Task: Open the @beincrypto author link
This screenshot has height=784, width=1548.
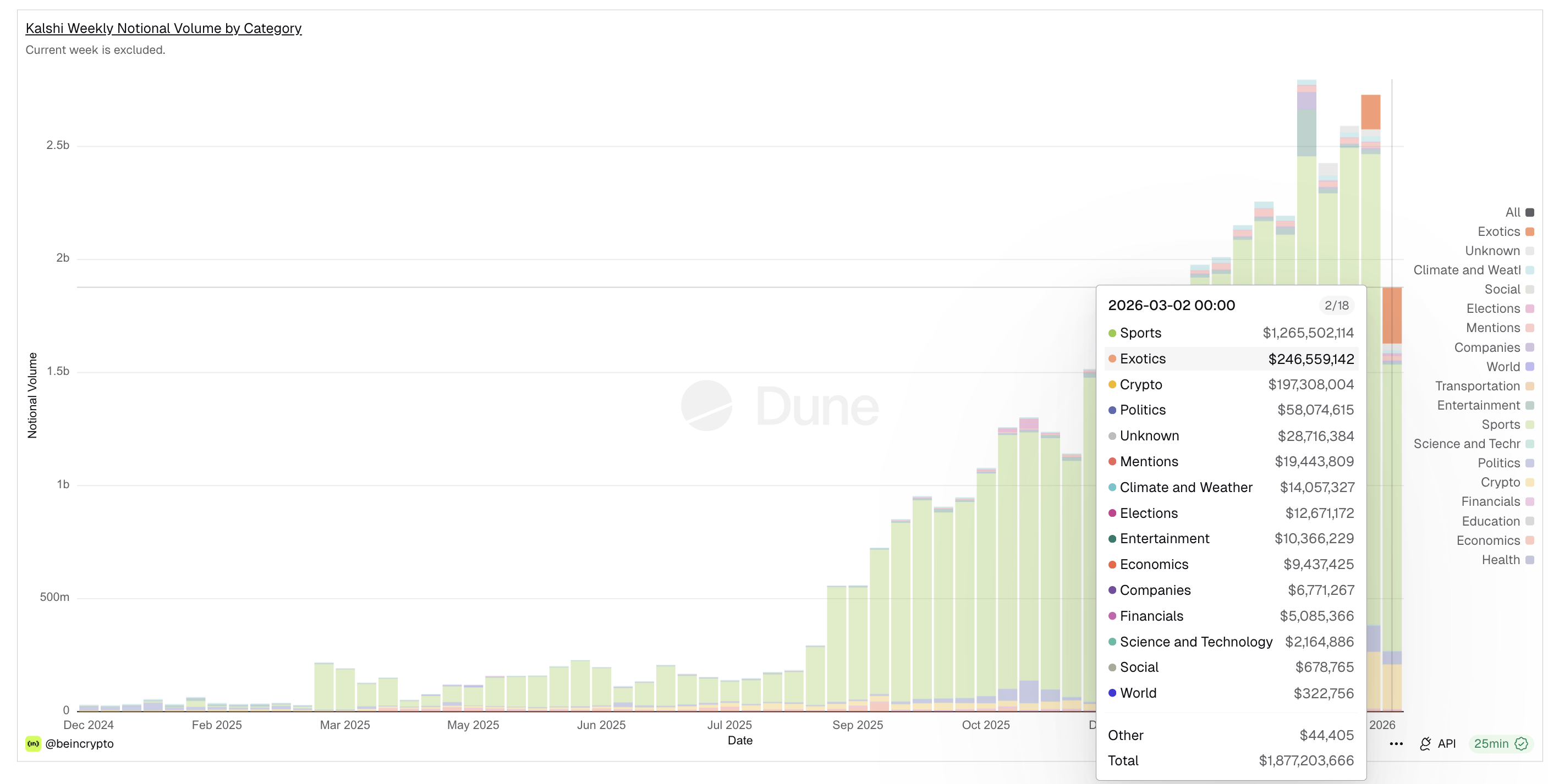Action: pos(79,744)
